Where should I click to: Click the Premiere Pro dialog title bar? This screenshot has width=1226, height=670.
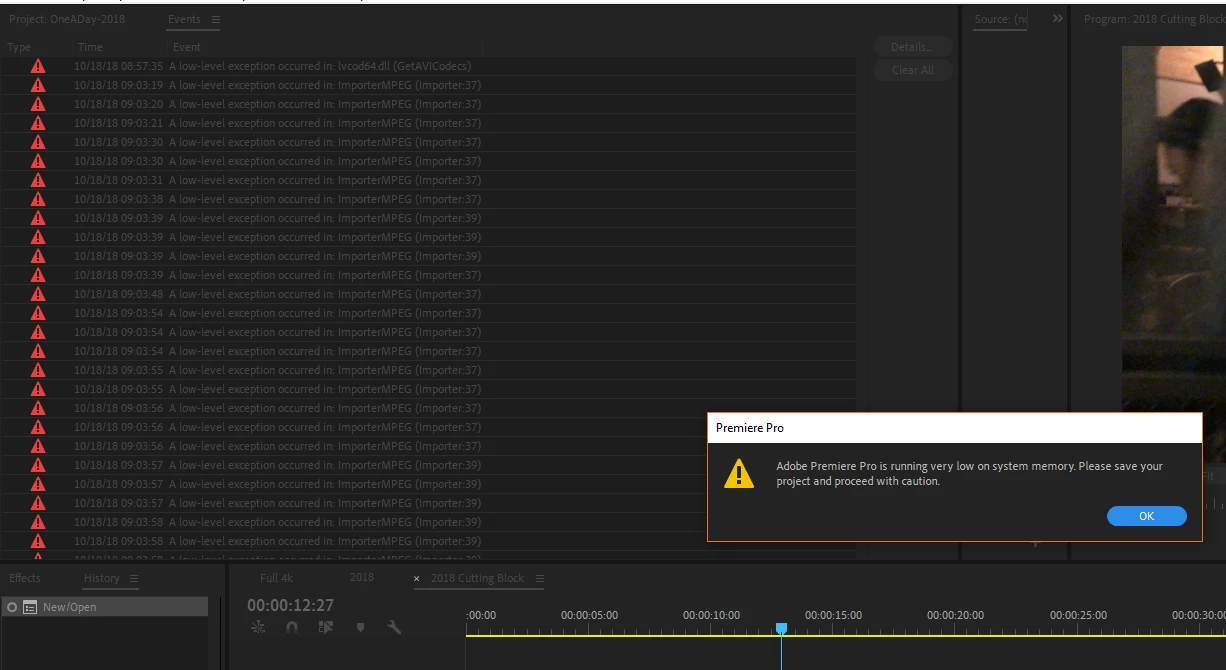click(x=955, y=428)
